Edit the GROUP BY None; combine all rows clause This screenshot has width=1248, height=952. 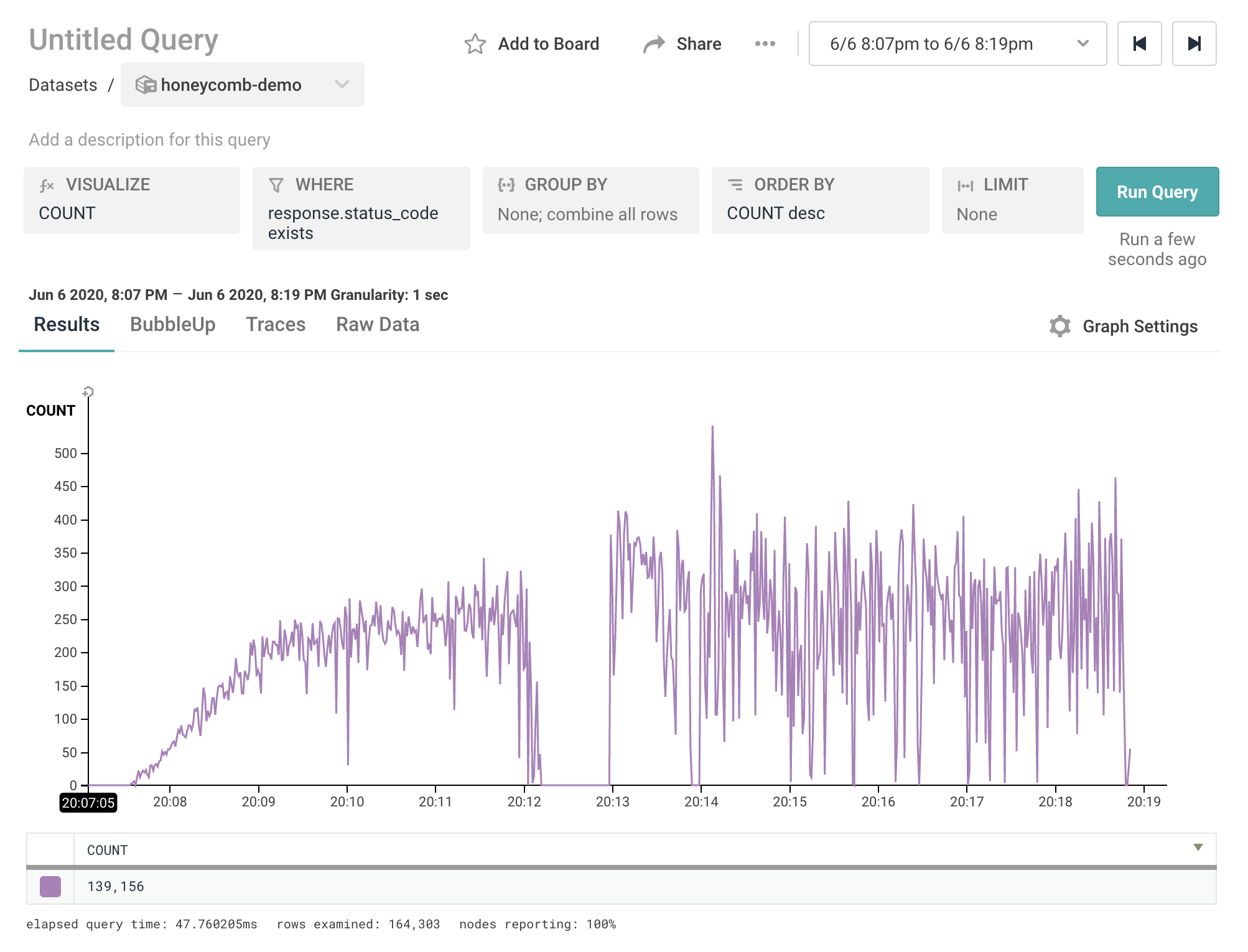[x=591, y=200]
